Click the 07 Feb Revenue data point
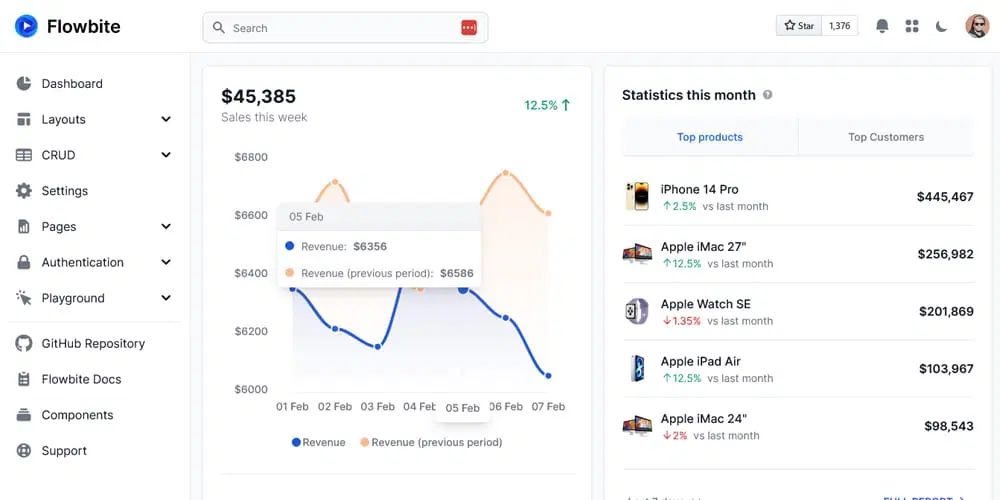1000x500 pixels. click(x=548, y=376)
